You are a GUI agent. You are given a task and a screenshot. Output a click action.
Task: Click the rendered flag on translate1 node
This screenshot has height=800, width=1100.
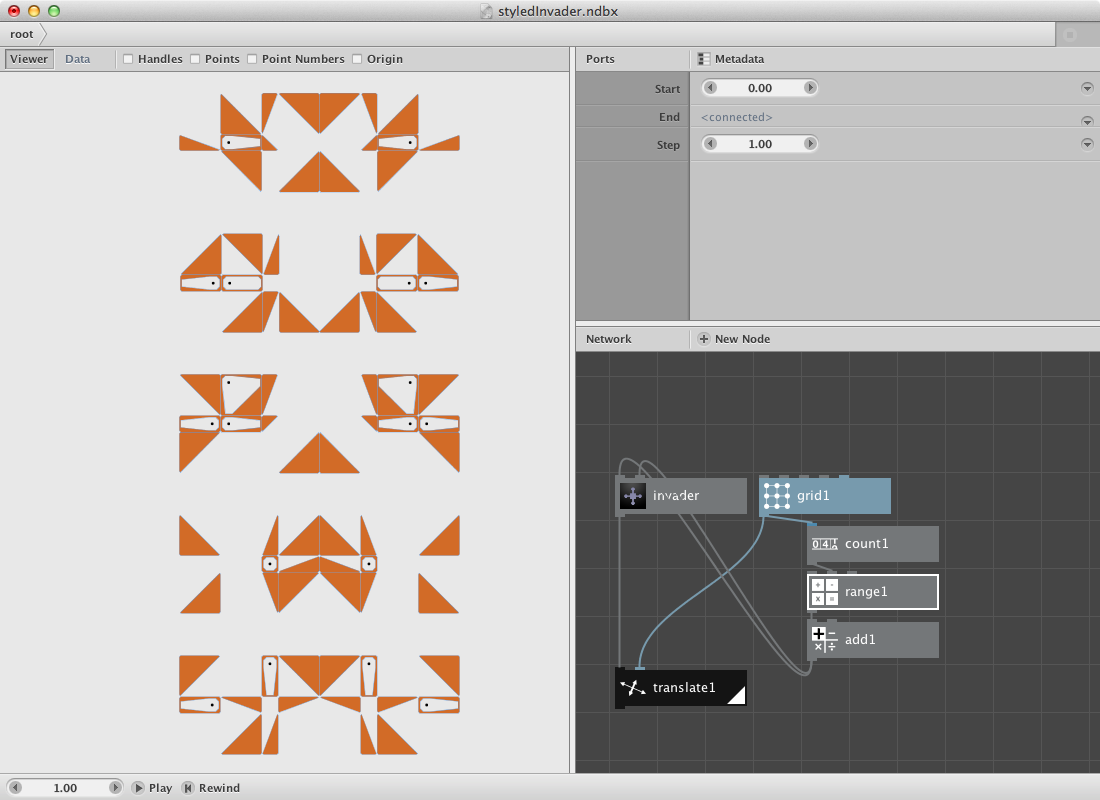tap(736, 695)
